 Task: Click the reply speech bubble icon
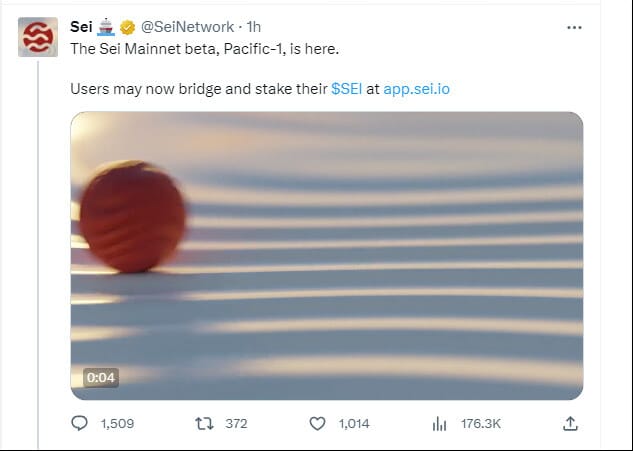81,424
